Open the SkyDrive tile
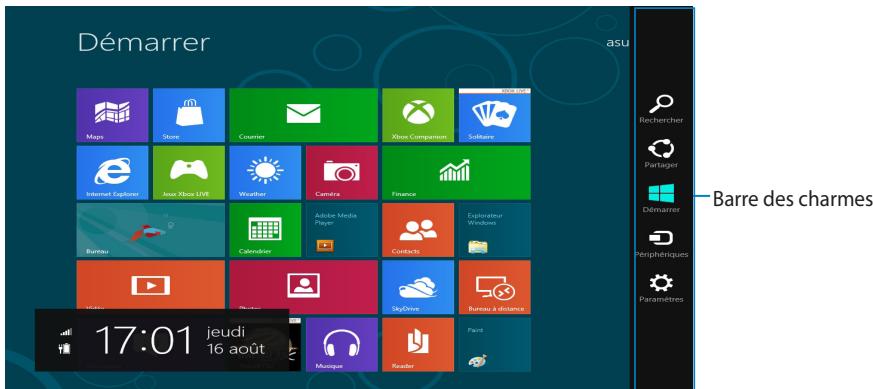The height and width of the screenshot is (389, 873). click(x=418, y=287)
